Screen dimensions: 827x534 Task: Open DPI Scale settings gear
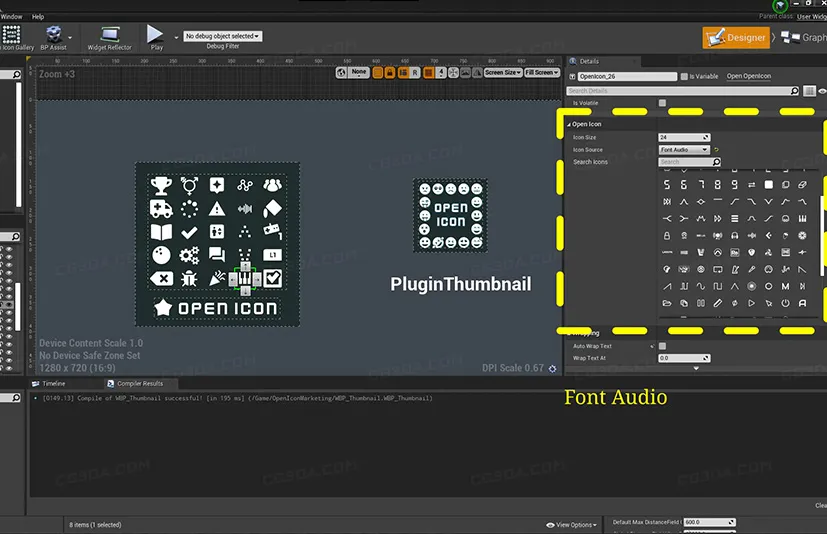point(552,369)
